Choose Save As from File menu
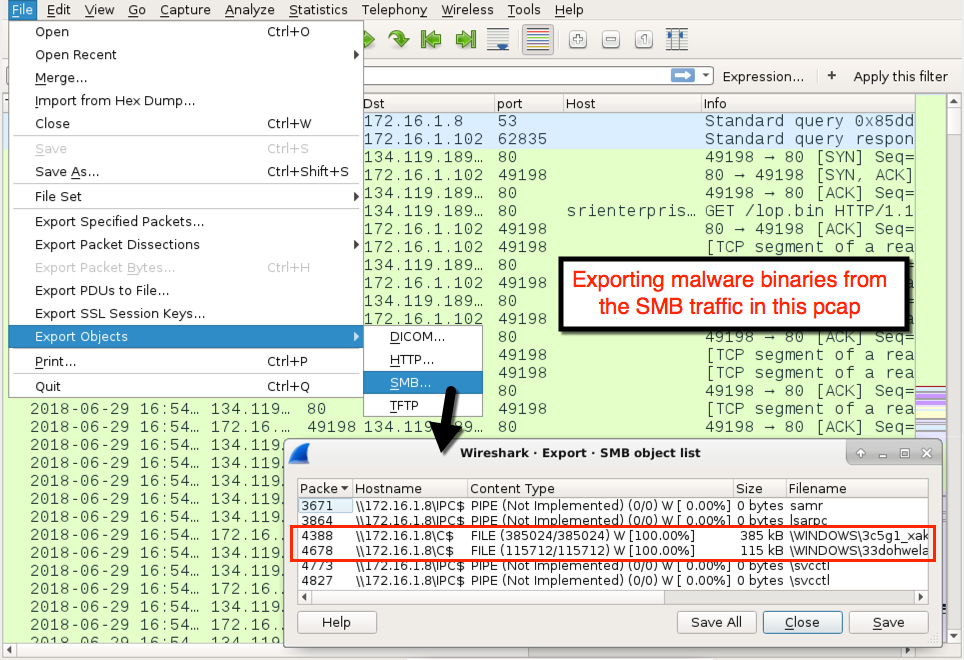The height and width of the screenshot is (660, 964). 186,172
